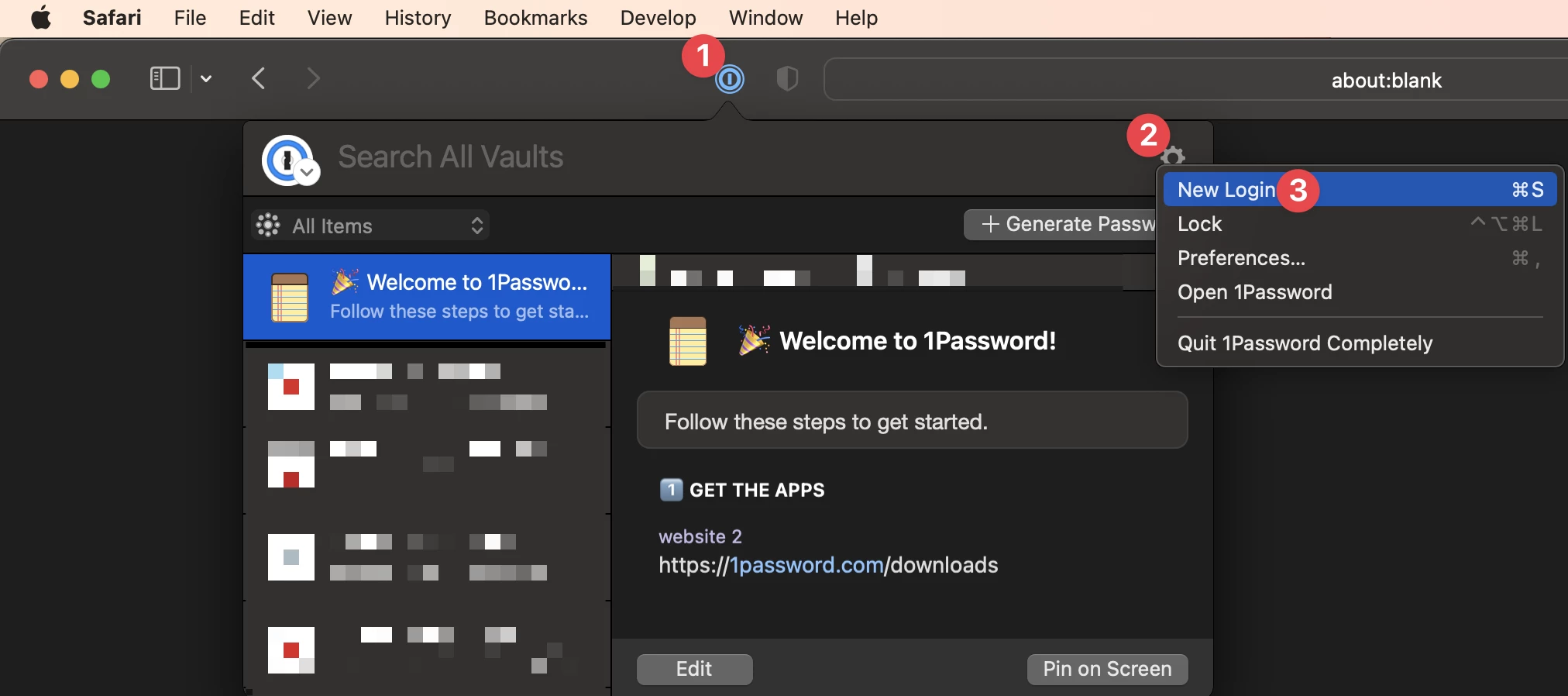Open the Bookmarks menu
Viewport: 1568px width, 696px height.
click(535, 18)
